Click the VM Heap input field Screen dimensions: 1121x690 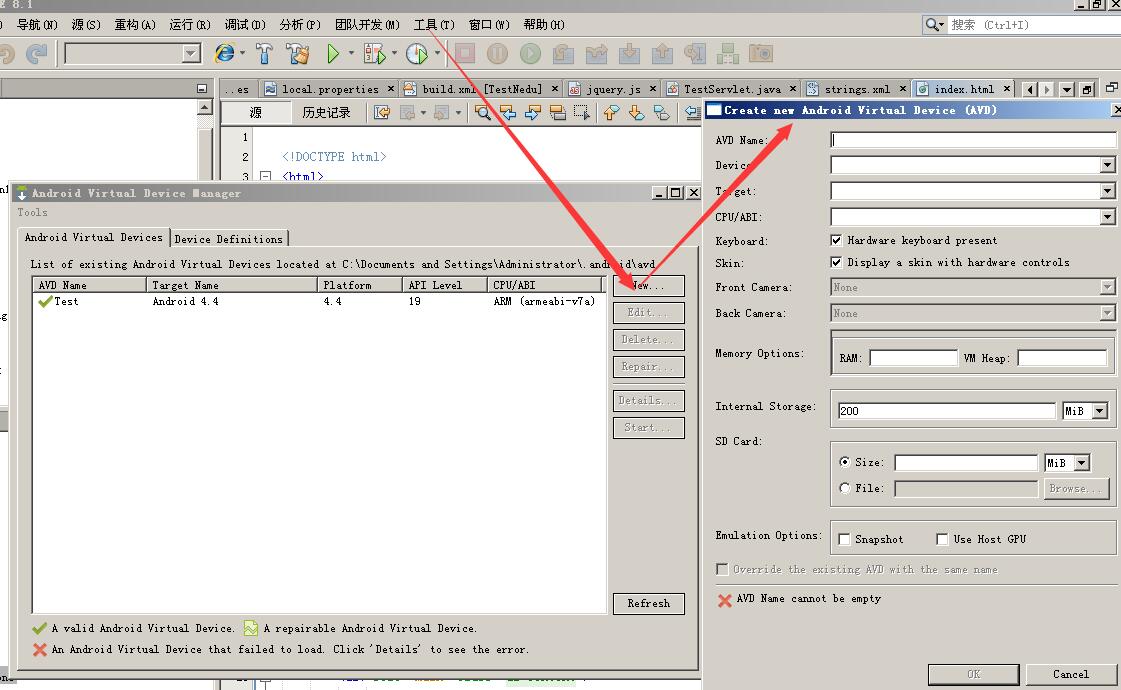(1062, 358)
